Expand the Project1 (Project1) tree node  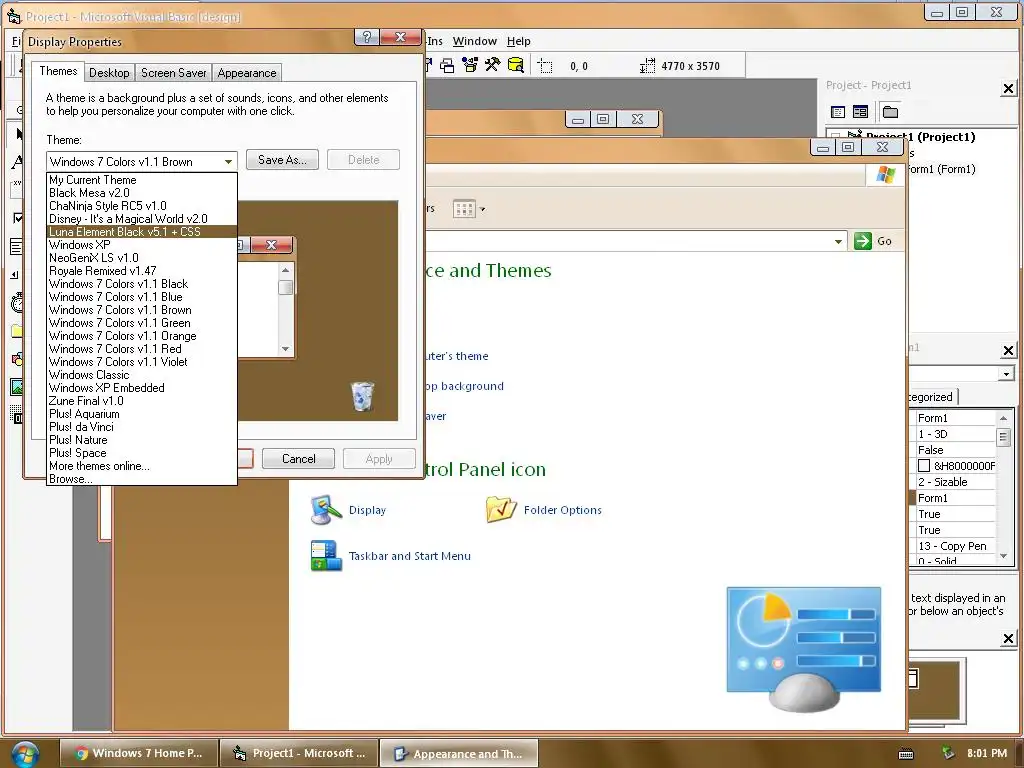(x=835, y=137)
